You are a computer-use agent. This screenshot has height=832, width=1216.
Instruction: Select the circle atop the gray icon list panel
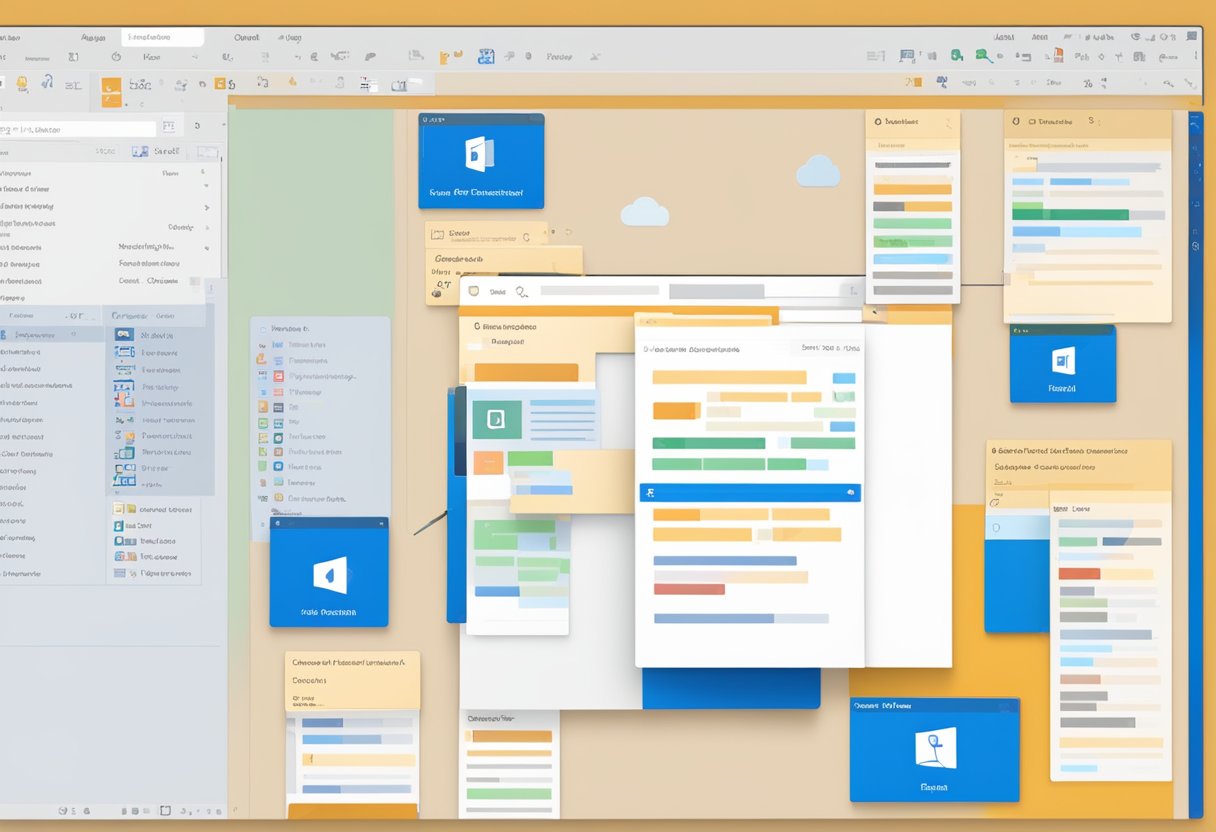pos(263,328)
